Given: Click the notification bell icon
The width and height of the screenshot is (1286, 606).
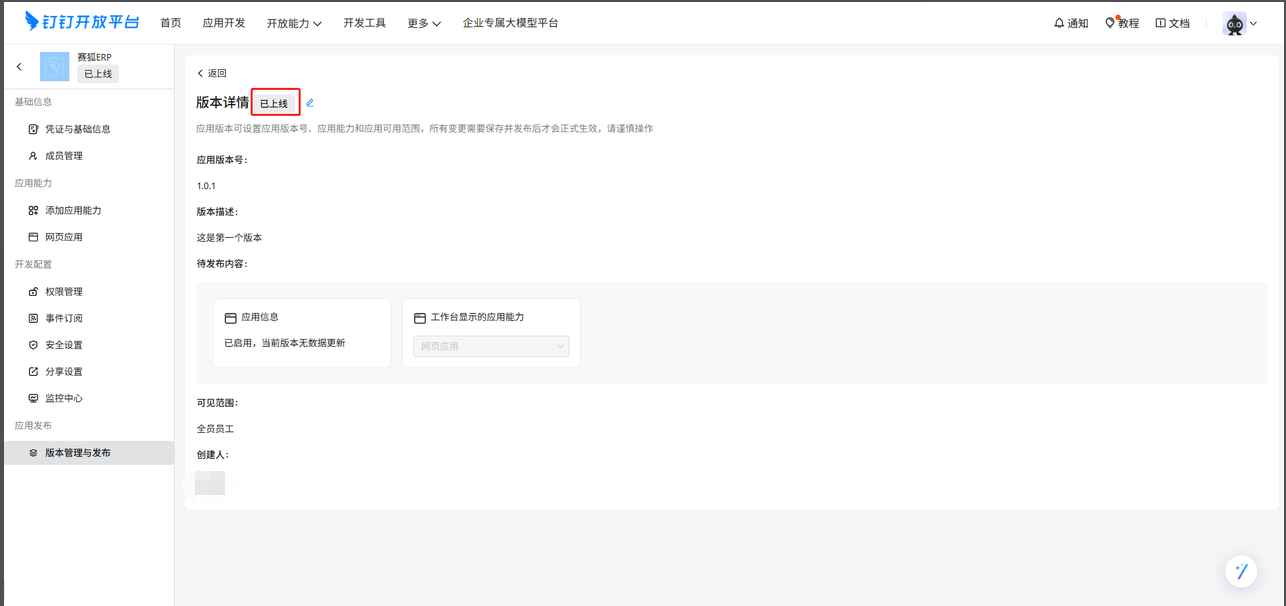Looking at the screenshot, I should tap(1059, 23).
